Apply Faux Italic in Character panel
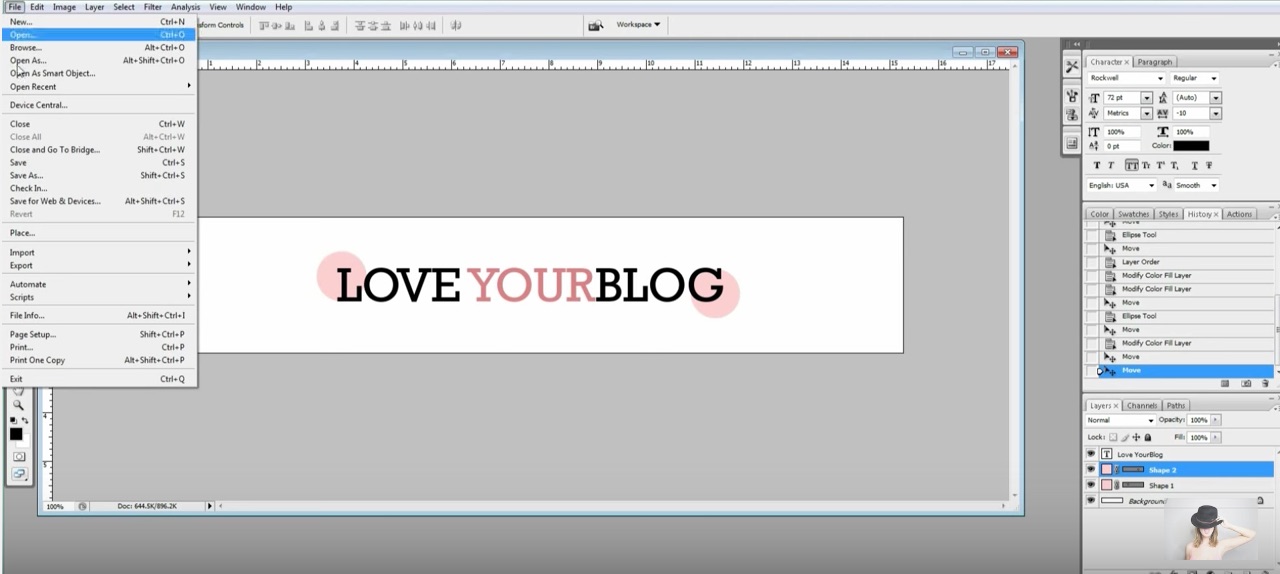Image resolution: width=1280 pixels, height=574 pixels. click(1110, 165)
